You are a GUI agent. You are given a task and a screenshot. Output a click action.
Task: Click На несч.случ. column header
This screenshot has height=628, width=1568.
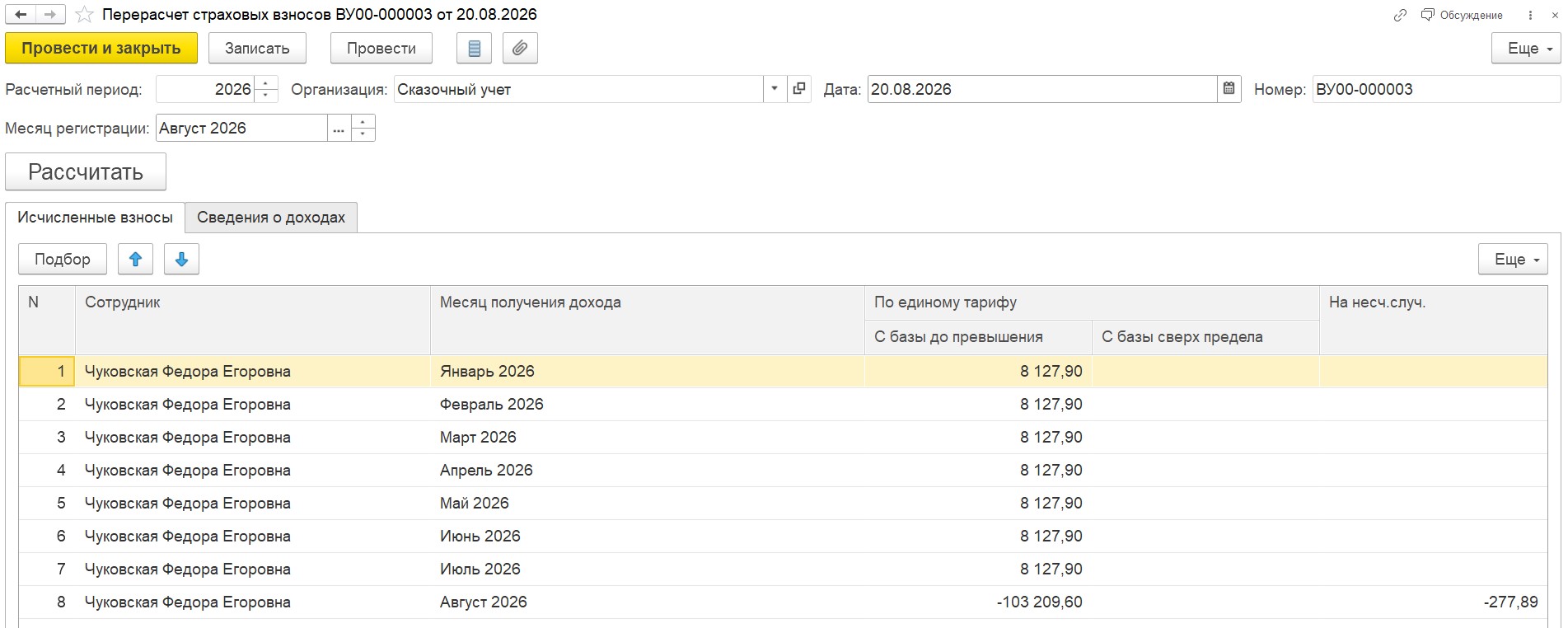tap(1434, 320)
